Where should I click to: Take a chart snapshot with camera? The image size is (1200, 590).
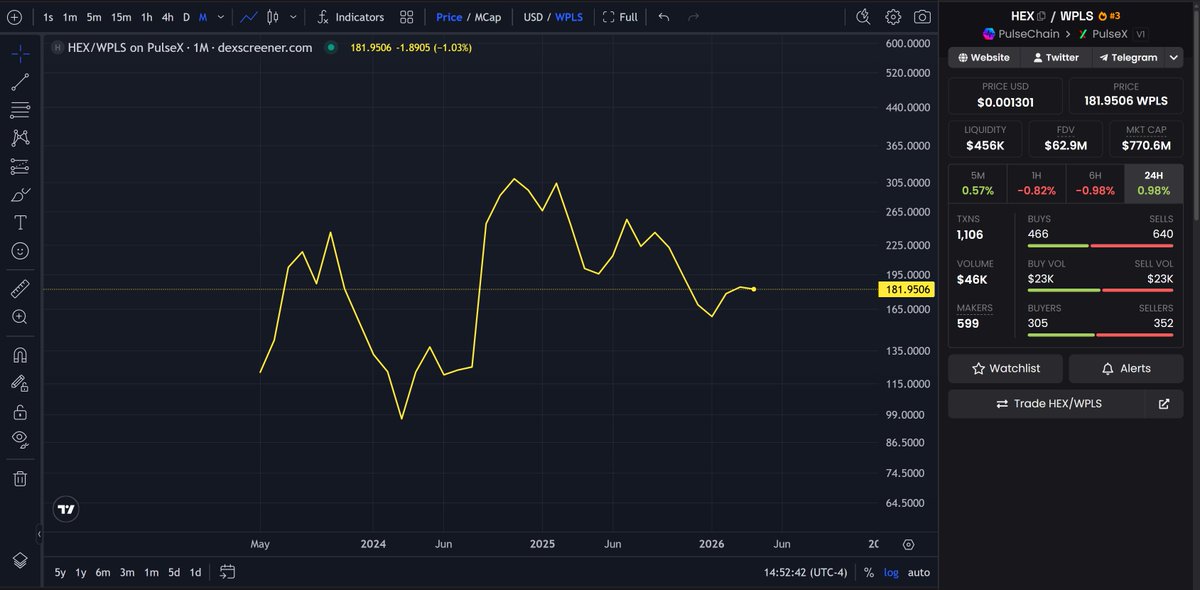coord(922,17)
